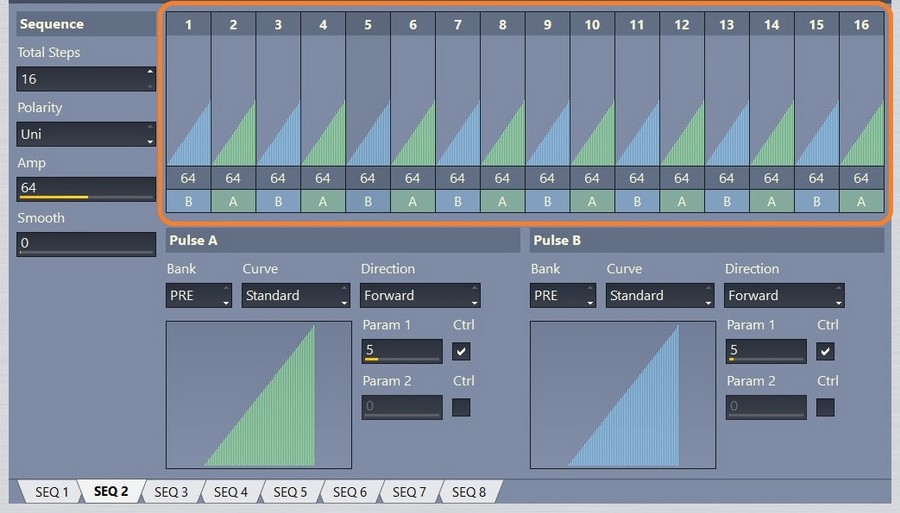The image size is (900, 513).
Task: Open the Polarity dropdown set to Uni
Action: [86, 134]
